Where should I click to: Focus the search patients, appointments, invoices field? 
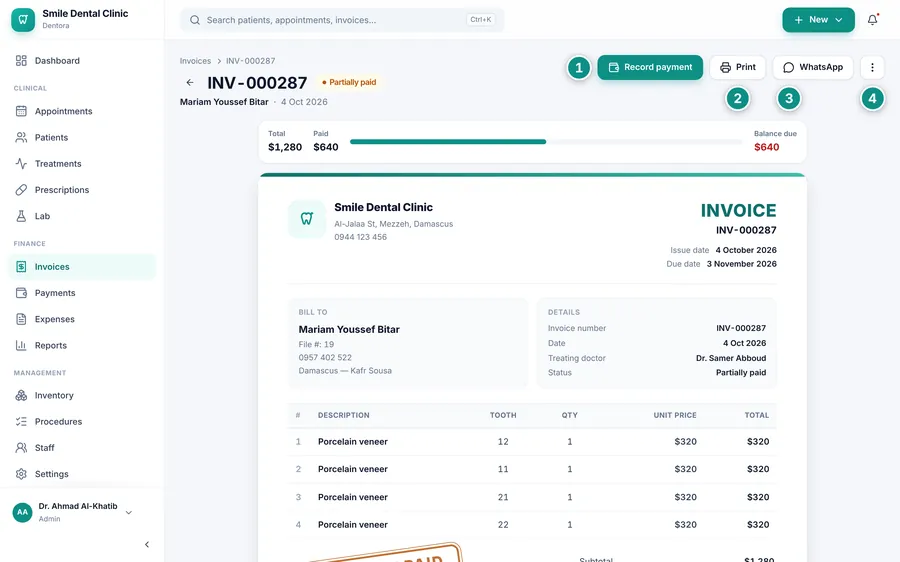342,20
